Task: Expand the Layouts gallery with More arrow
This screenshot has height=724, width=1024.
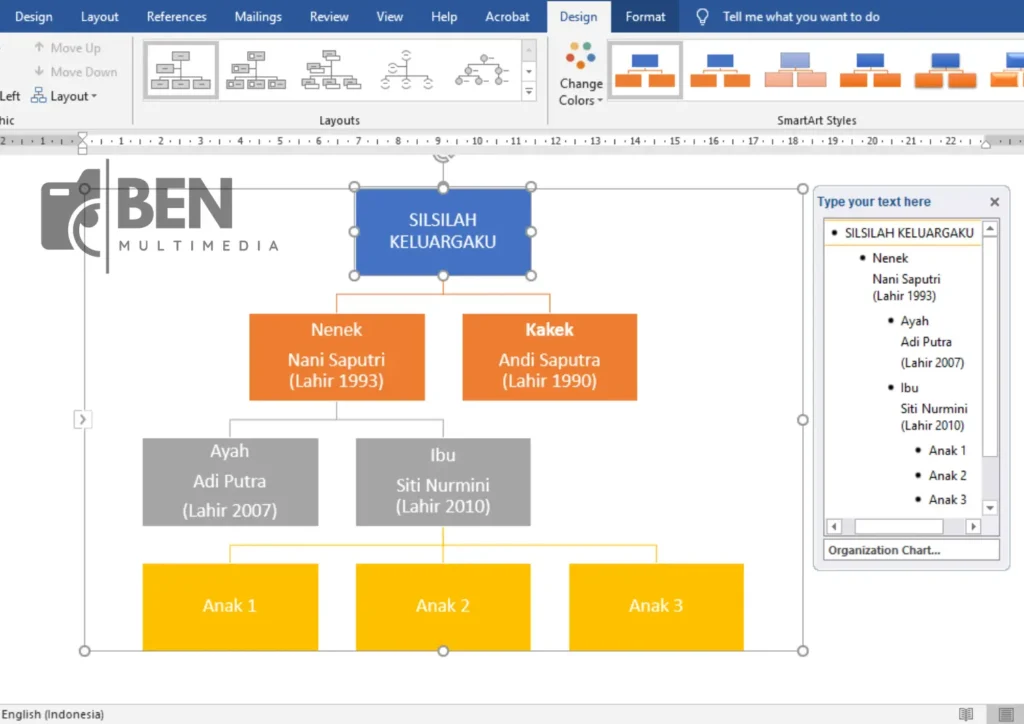Action: coord(529,92)
